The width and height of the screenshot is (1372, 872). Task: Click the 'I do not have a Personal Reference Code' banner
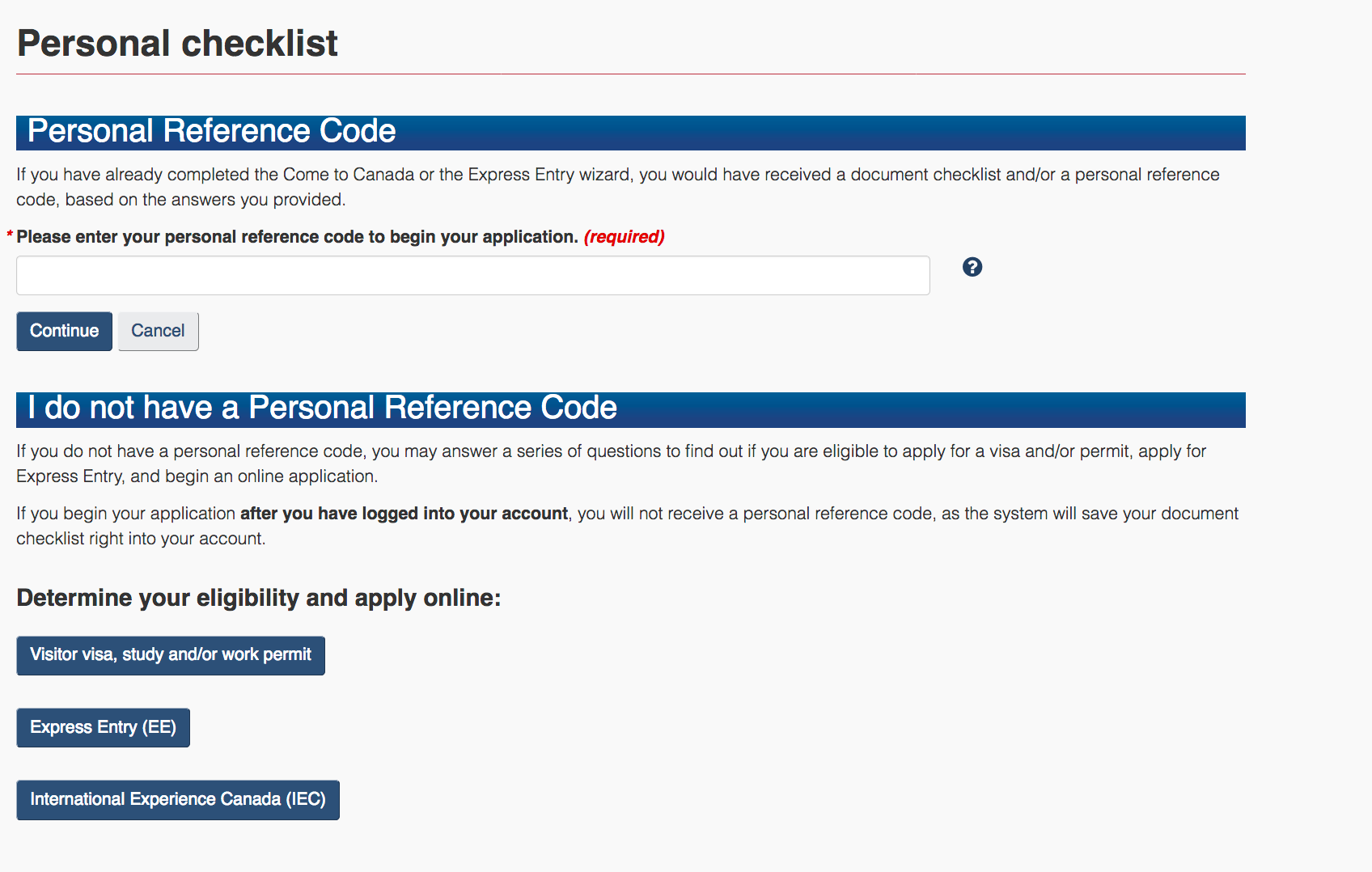point(631,408)
